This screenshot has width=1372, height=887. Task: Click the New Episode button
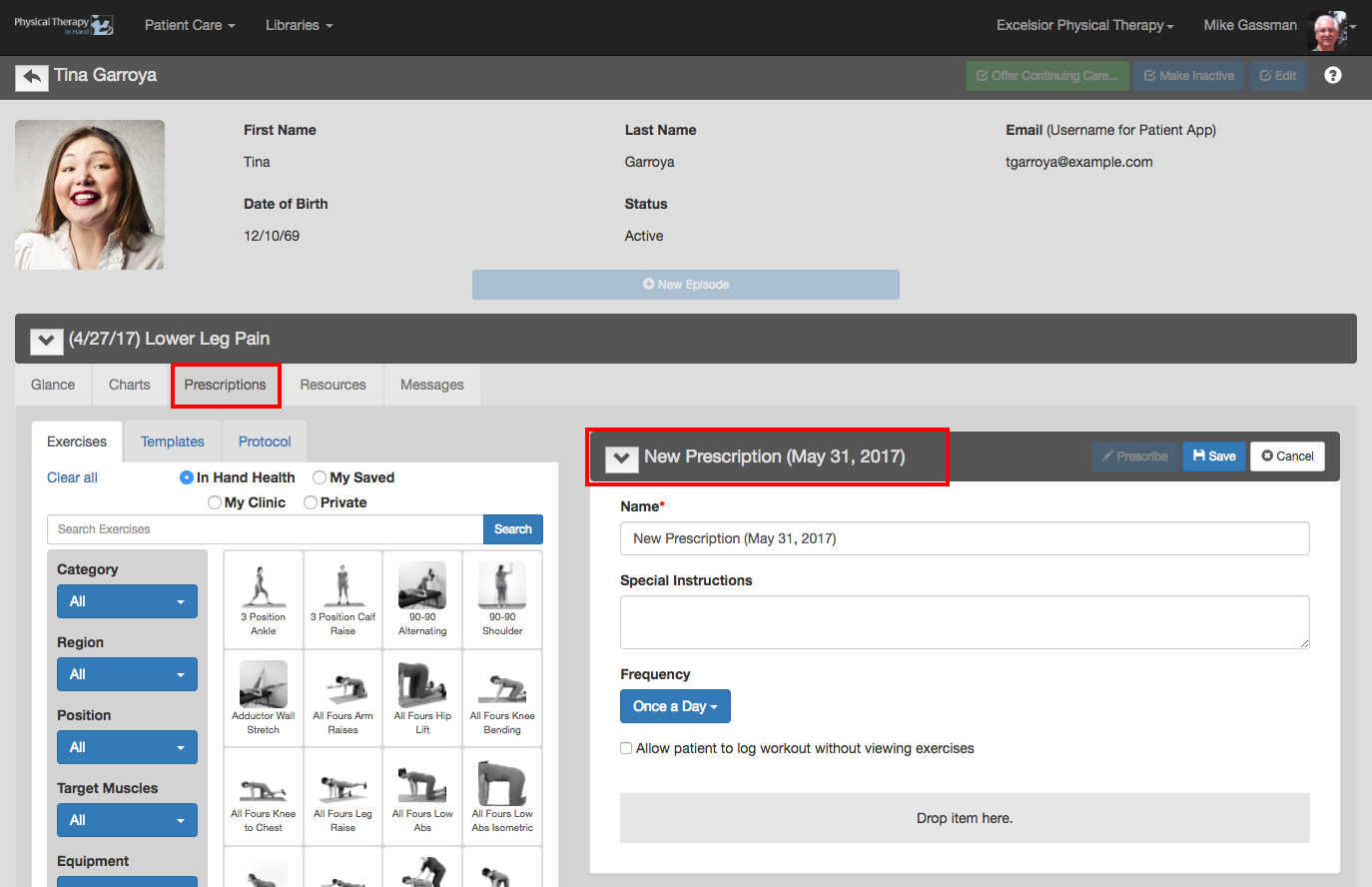(686, 285)
